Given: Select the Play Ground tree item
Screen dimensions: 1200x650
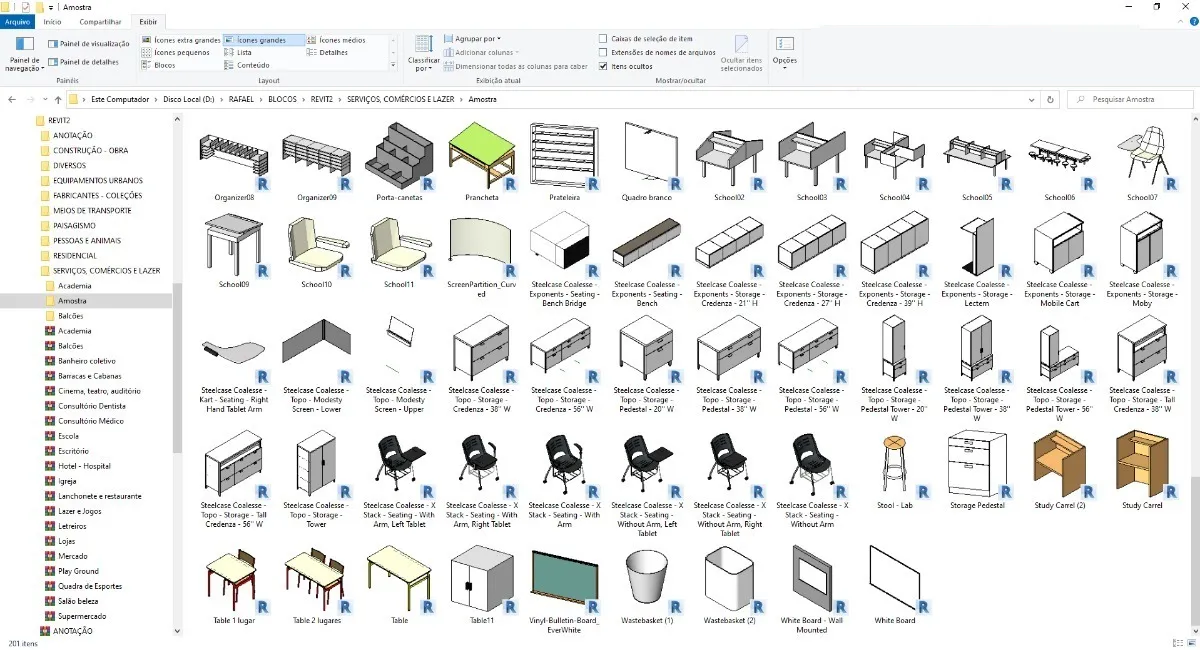Looking at the screenshot, I should (x=78, y=571).
